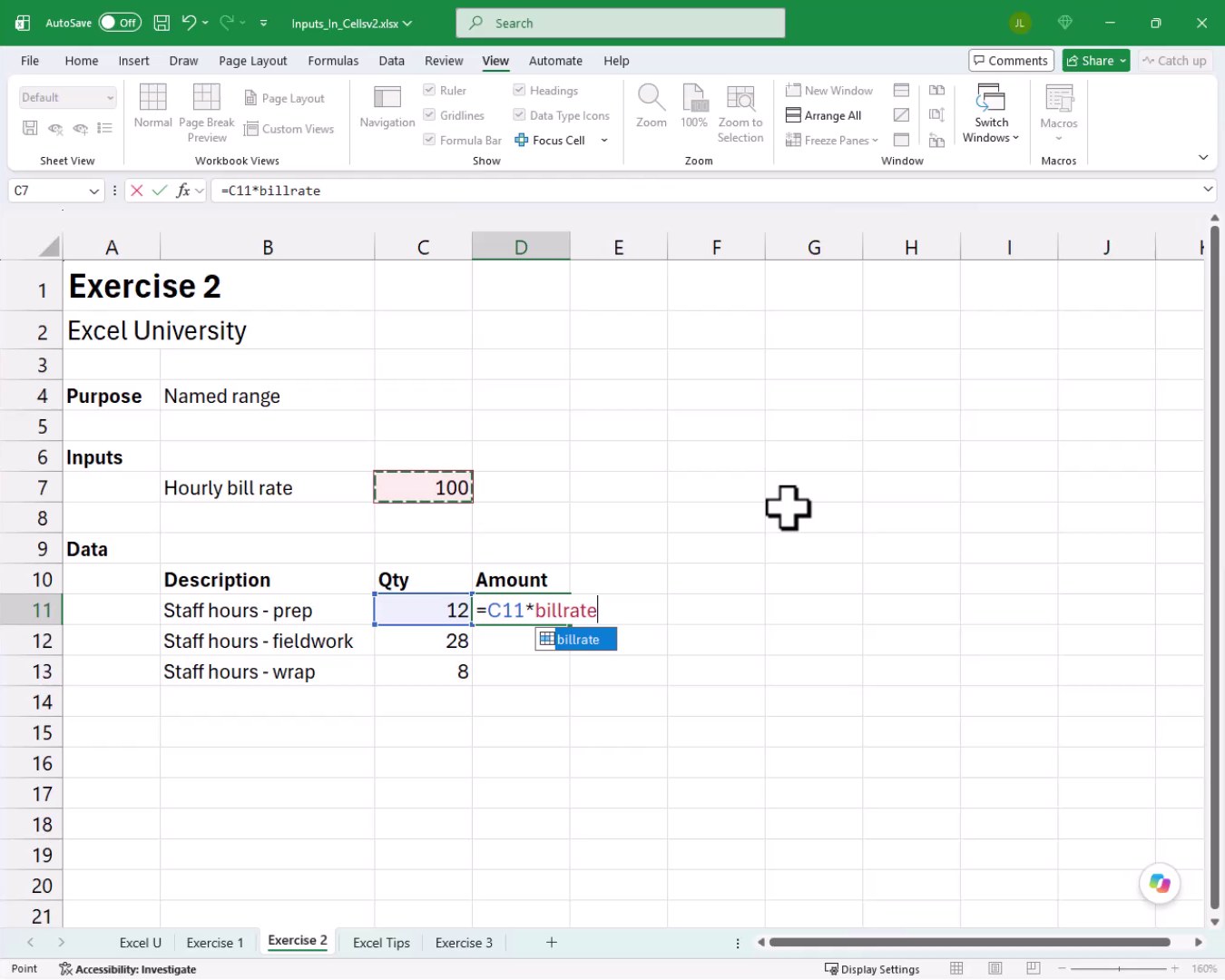Open Display Settings in status bar
1225x980 pixels.
click(872, 969)
